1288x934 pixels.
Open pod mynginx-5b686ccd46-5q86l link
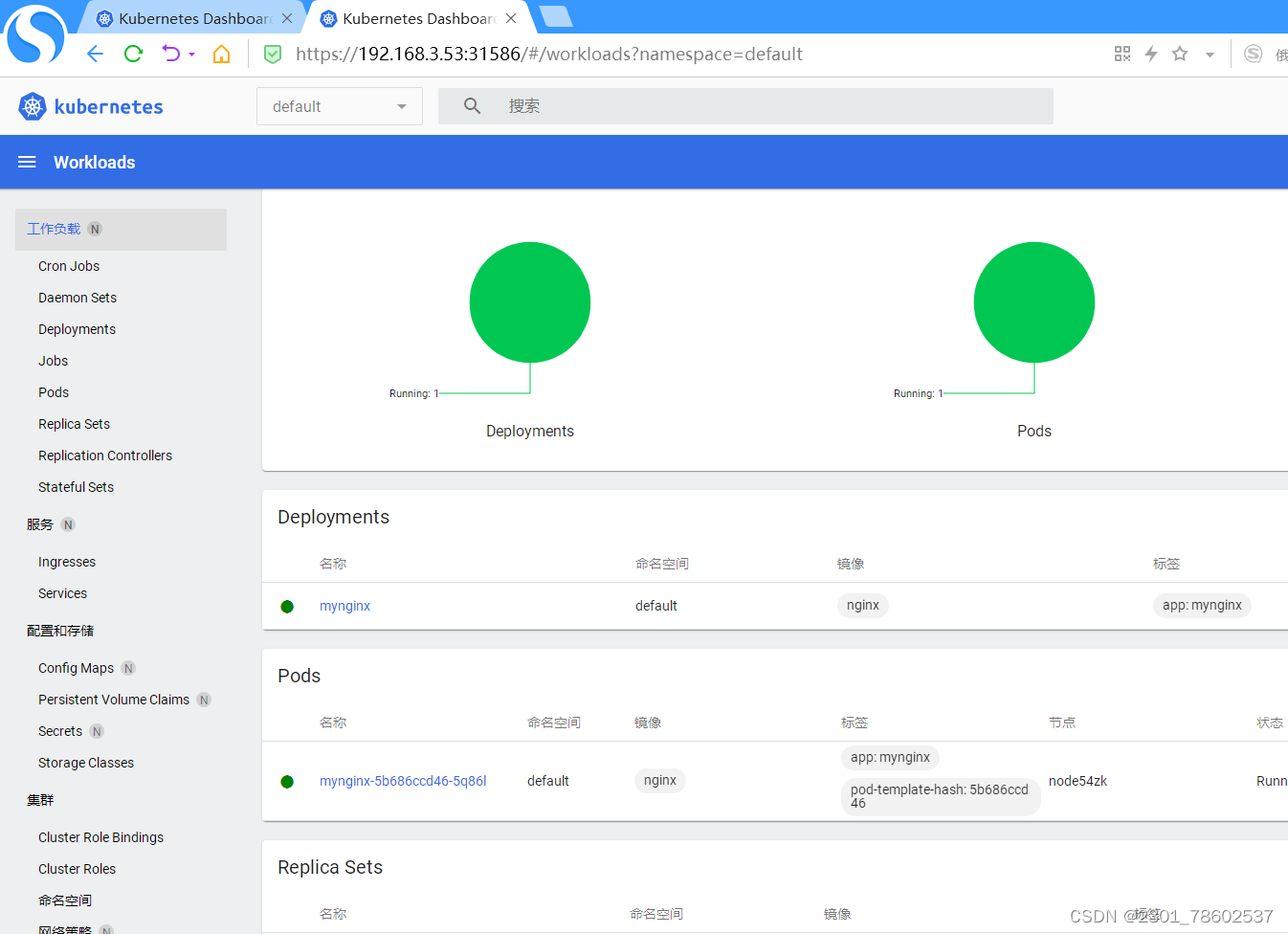(x=403, y=781)
